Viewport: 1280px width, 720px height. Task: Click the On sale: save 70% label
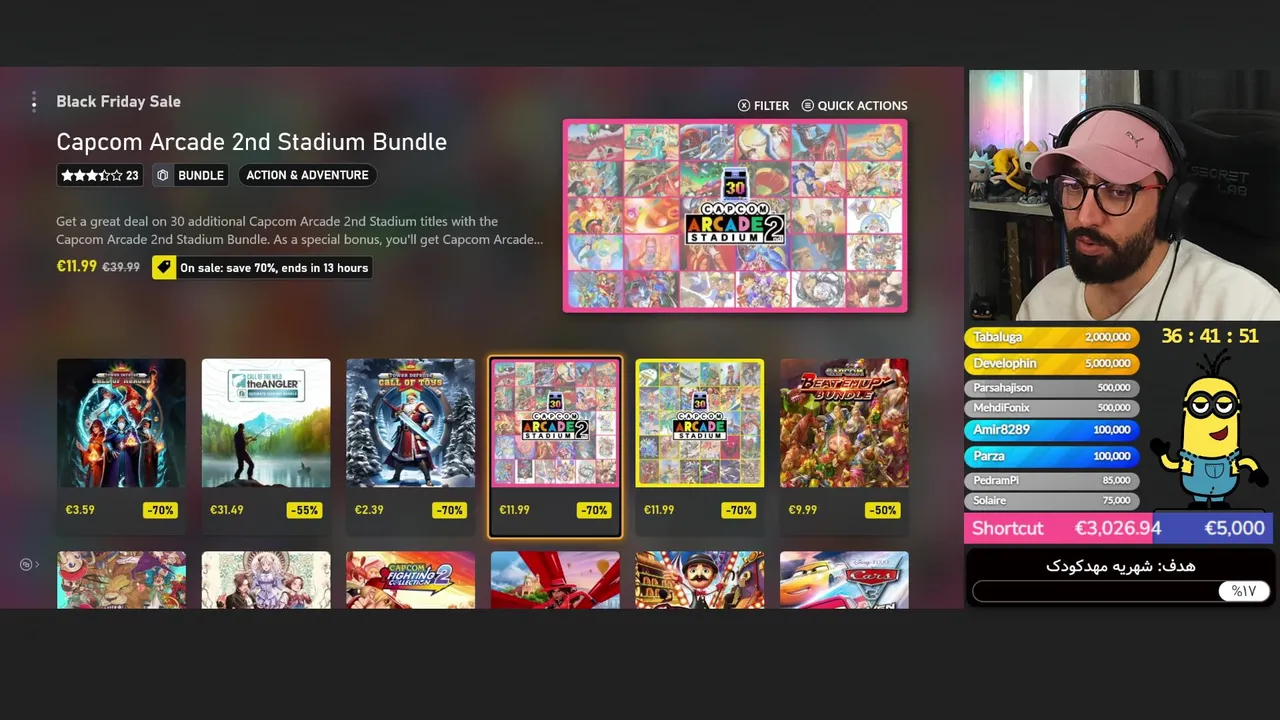[274, 268]
